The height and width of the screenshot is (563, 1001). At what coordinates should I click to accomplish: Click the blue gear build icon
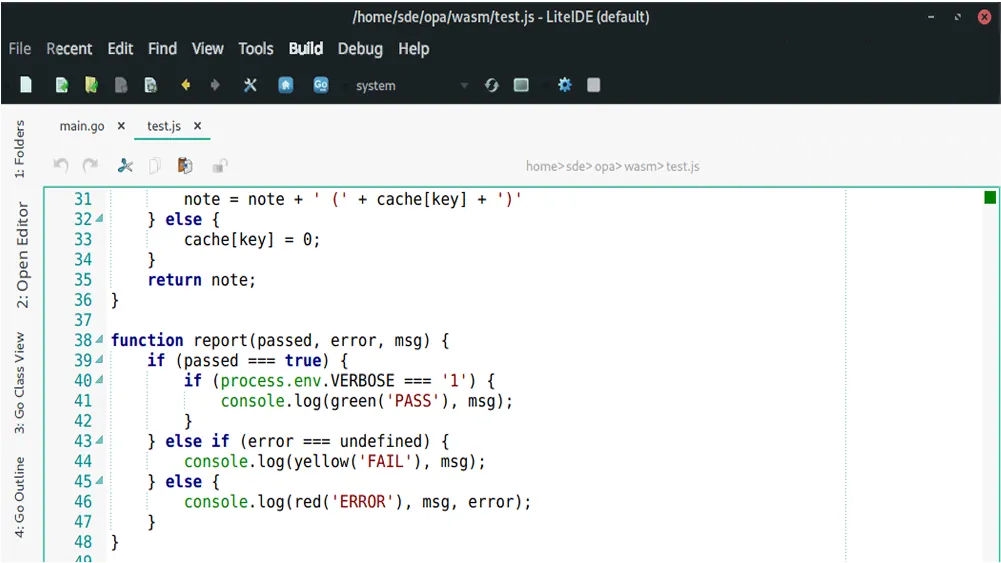click(564, 85)
